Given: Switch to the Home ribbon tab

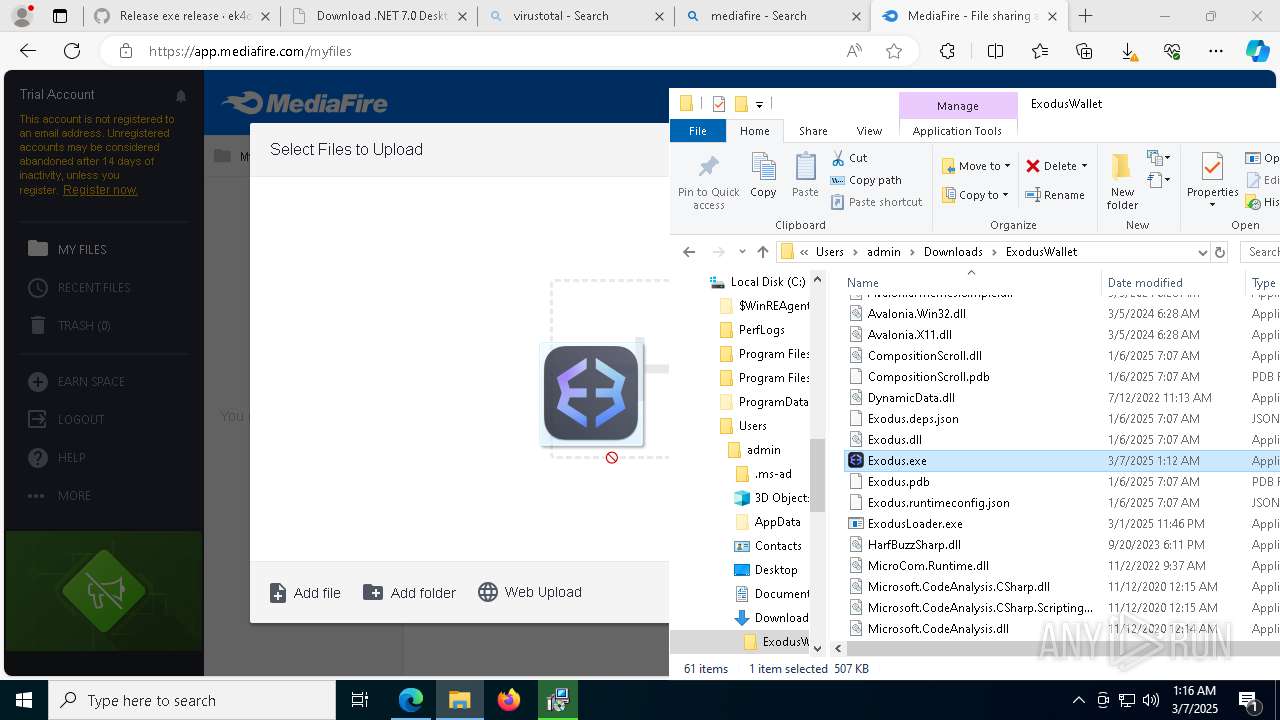Looking at the screenshot, I should (754, 131).
